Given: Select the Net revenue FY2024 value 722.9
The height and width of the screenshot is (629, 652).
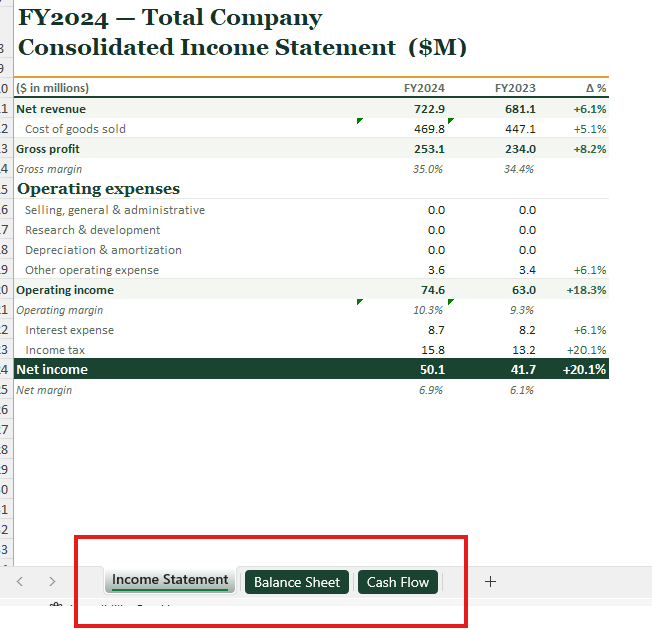Looking at the screenshot, I should point(429,109).
